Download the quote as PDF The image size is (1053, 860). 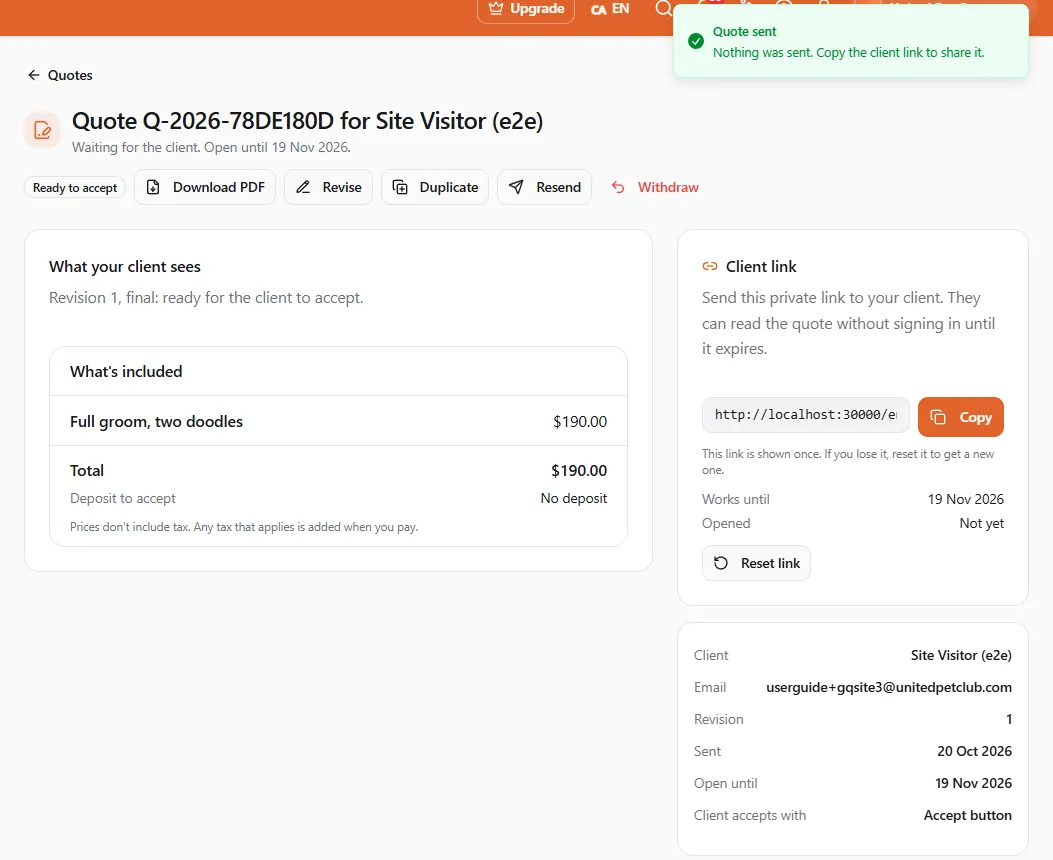point(205,187)
